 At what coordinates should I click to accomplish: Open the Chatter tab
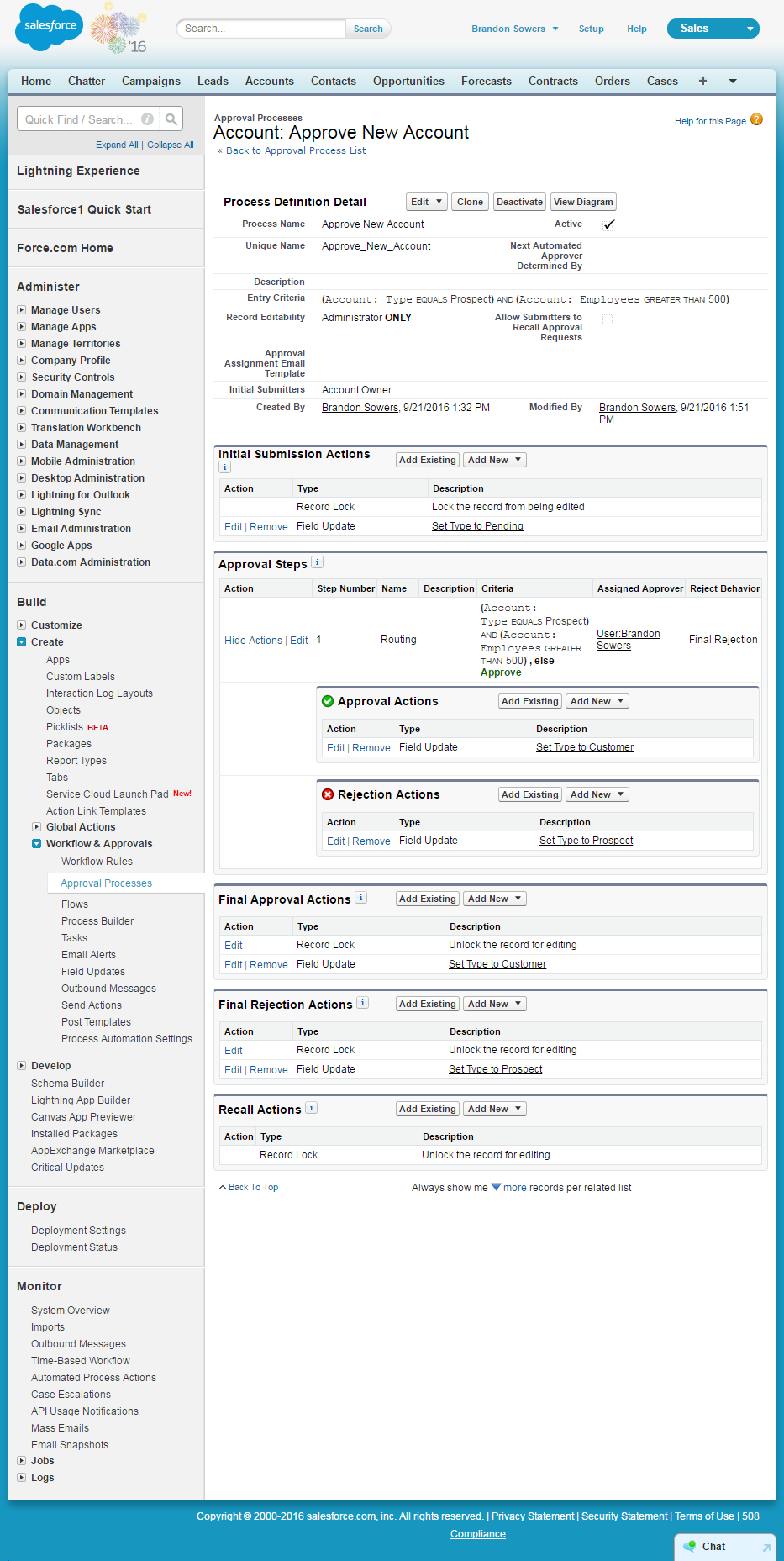pyautogui.click(x=87, y=82)
